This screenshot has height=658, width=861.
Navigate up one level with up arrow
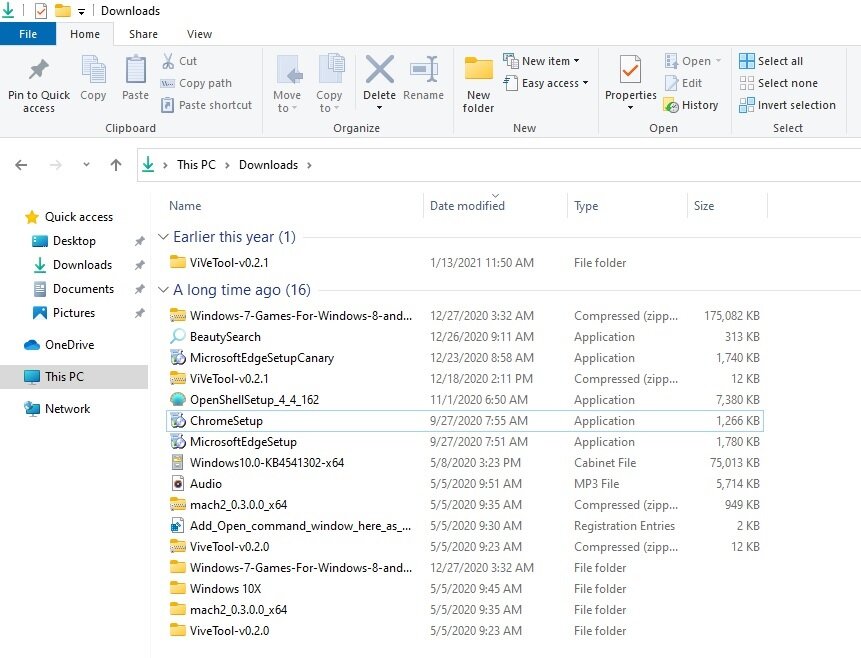pyautogui.click(x=116, y=165)
